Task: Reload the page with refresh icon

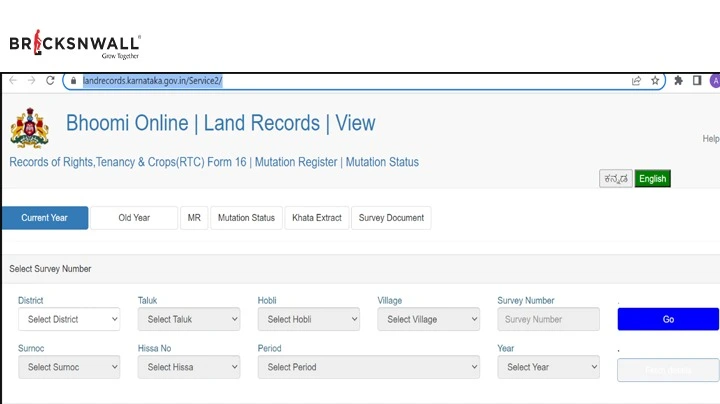Action: coord(50,81)
